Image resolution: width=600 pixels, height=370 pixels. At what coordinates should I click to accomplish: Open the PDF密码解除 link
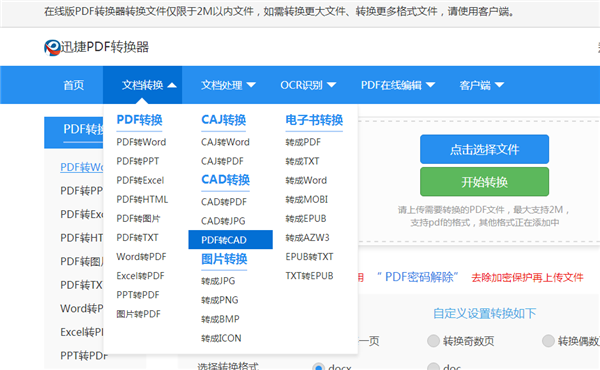417,277
